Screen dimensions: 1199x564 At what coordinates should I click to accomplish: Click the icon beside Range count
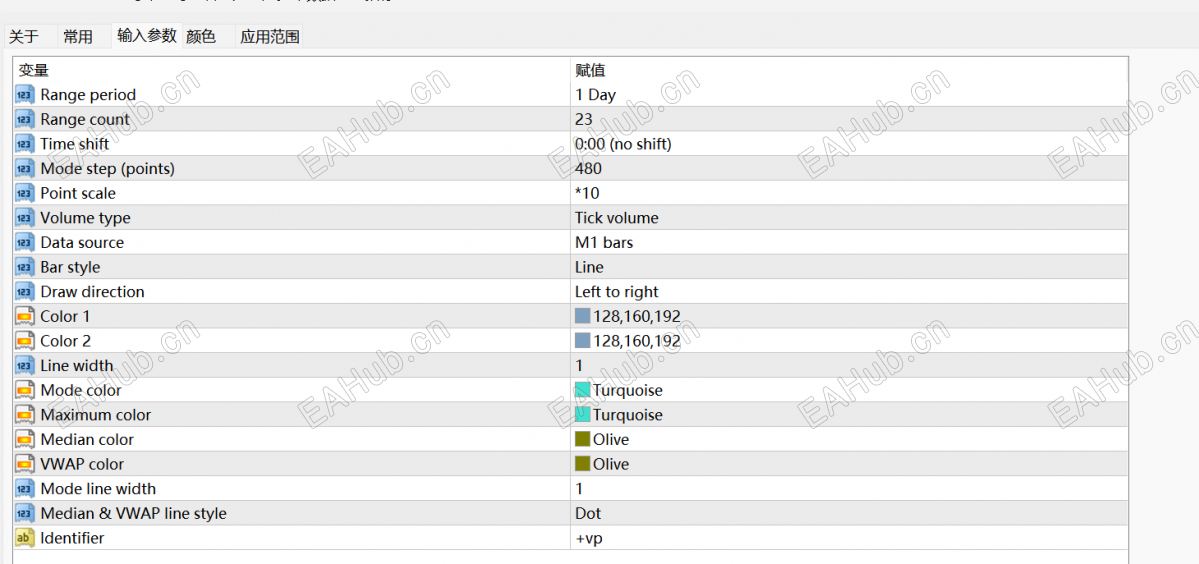tap(25, 119)
